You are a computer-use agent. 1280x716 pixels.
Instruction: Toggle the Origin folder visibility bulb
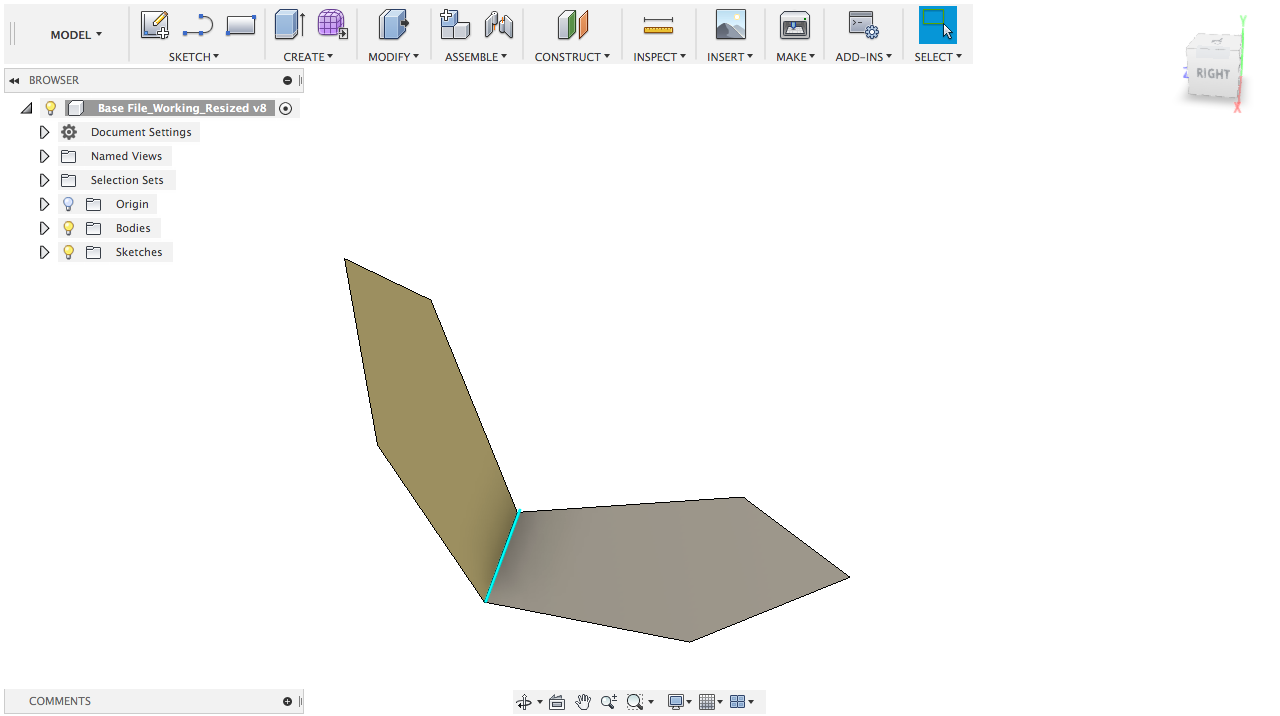tap(69, 204)
